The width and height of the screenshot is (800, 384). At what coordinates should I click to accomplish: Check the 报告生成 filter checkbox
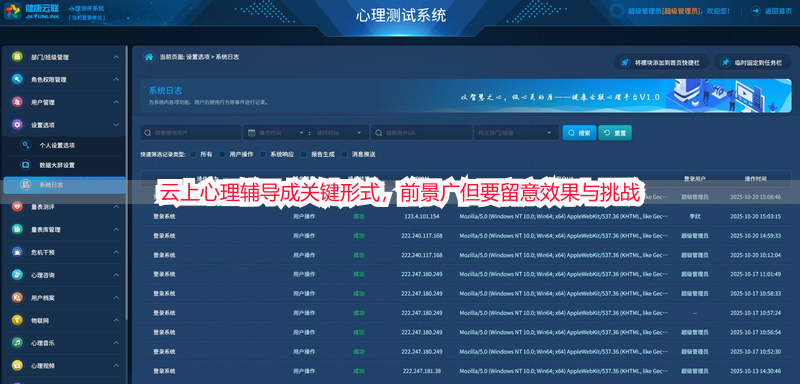304,154
